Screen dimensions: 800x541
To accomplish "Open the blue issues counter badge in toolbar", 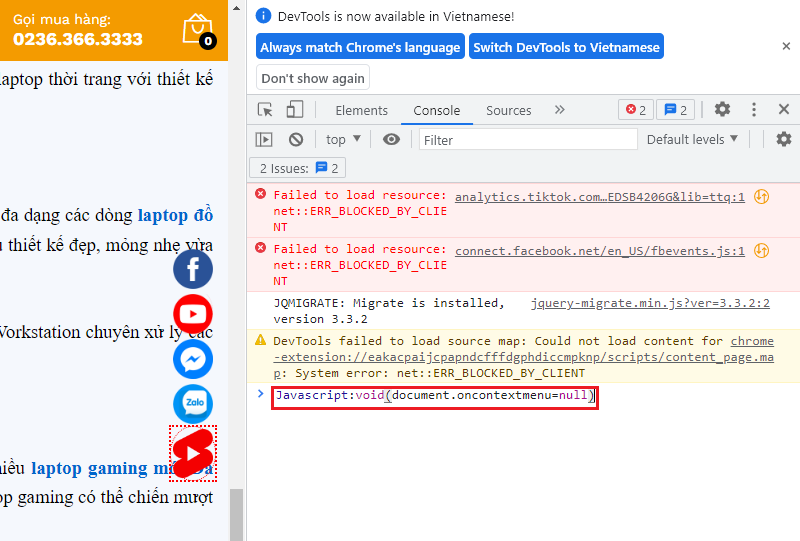I will pyautogui.click(x=676, y=110).
